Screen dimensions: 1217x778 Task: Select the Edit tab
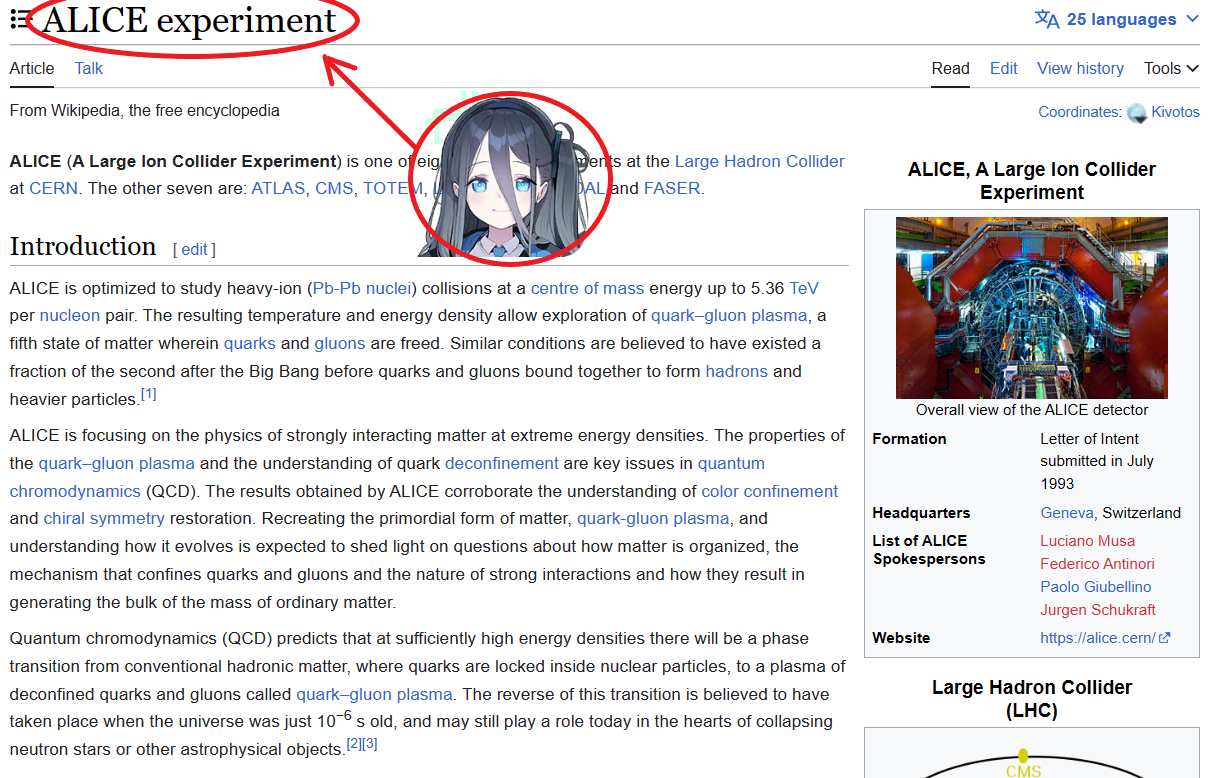click(1004, 68)
